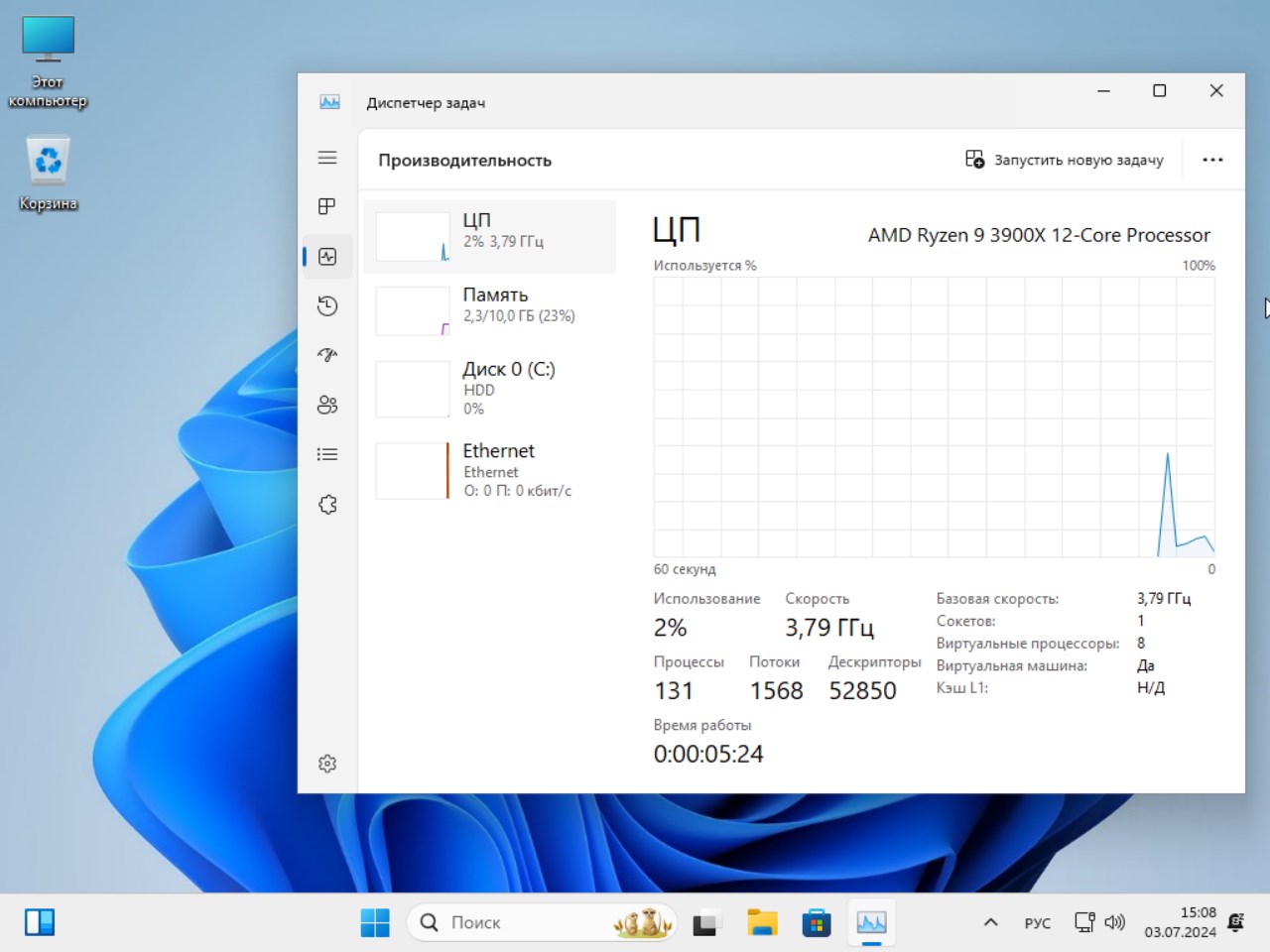Screen dimensions: 1270x952
Task: Select the Память memory performance item
Action: 490,309
